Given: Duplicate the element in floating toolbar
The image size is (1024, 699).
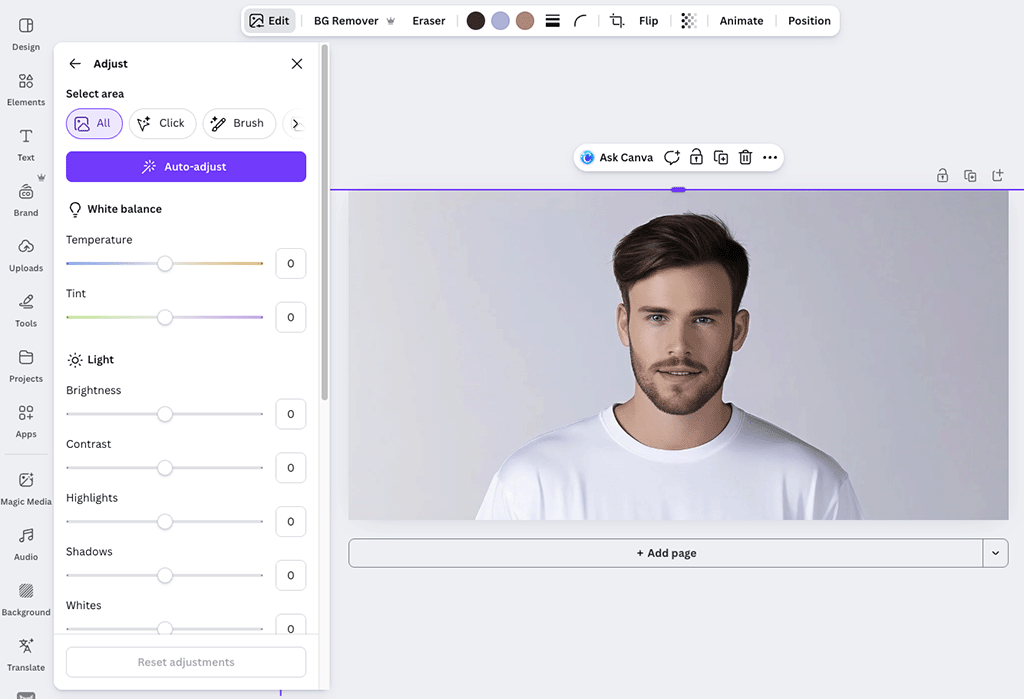Looking at the screenshot, I should [x=721, y=157].
